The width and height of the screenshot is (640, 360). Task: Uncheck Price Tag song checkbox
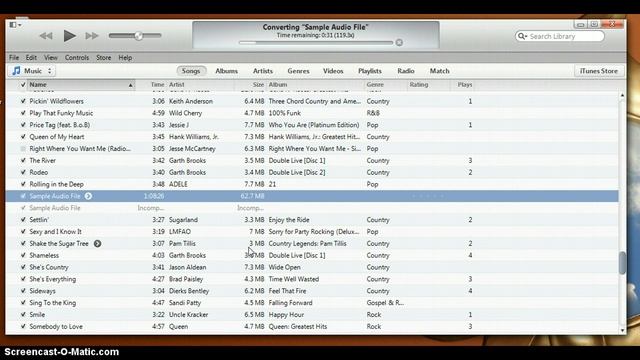(23, 124)
